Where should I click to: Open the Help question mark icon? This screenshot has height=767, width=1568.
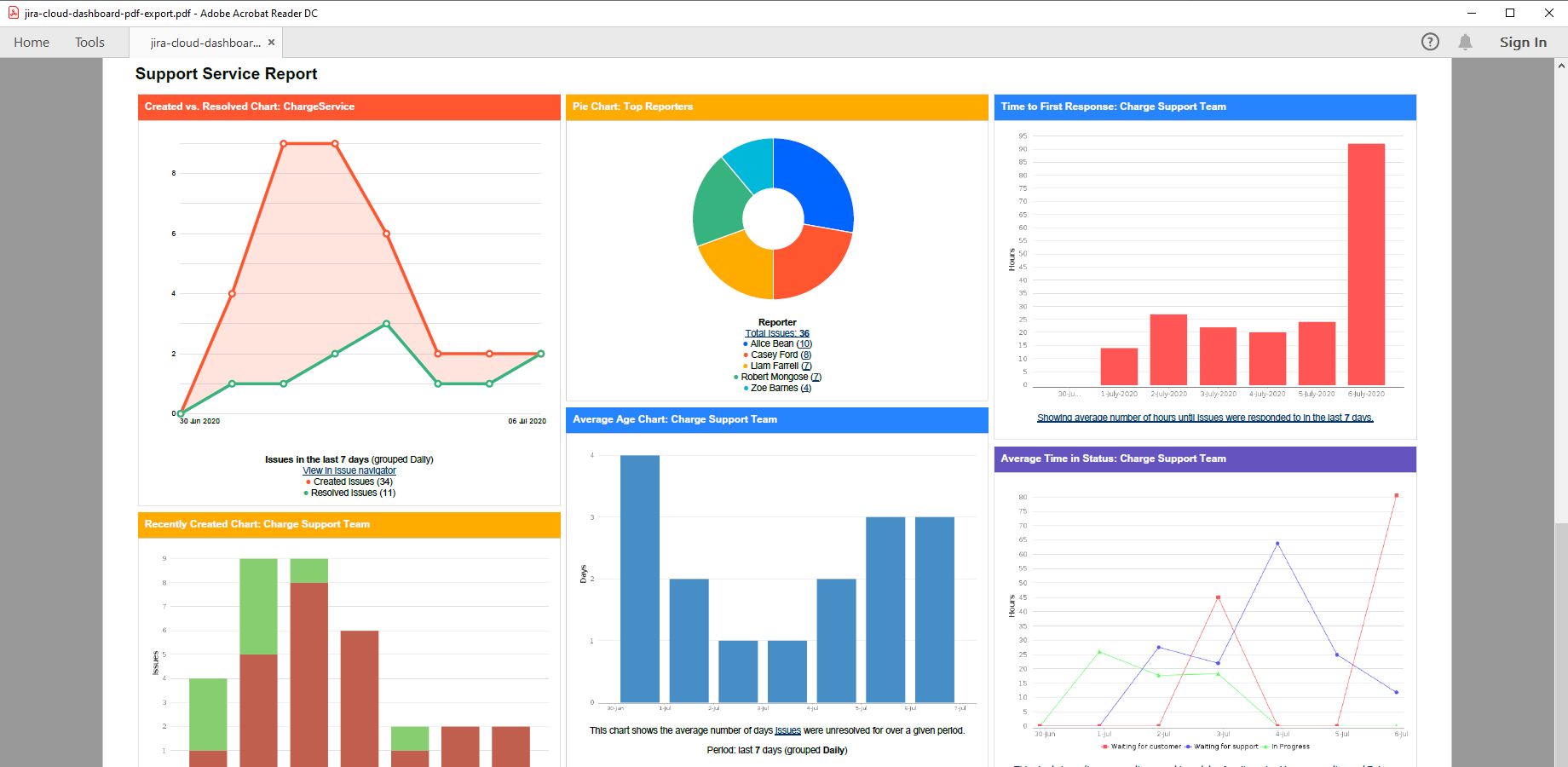(x=1430, y=42)
